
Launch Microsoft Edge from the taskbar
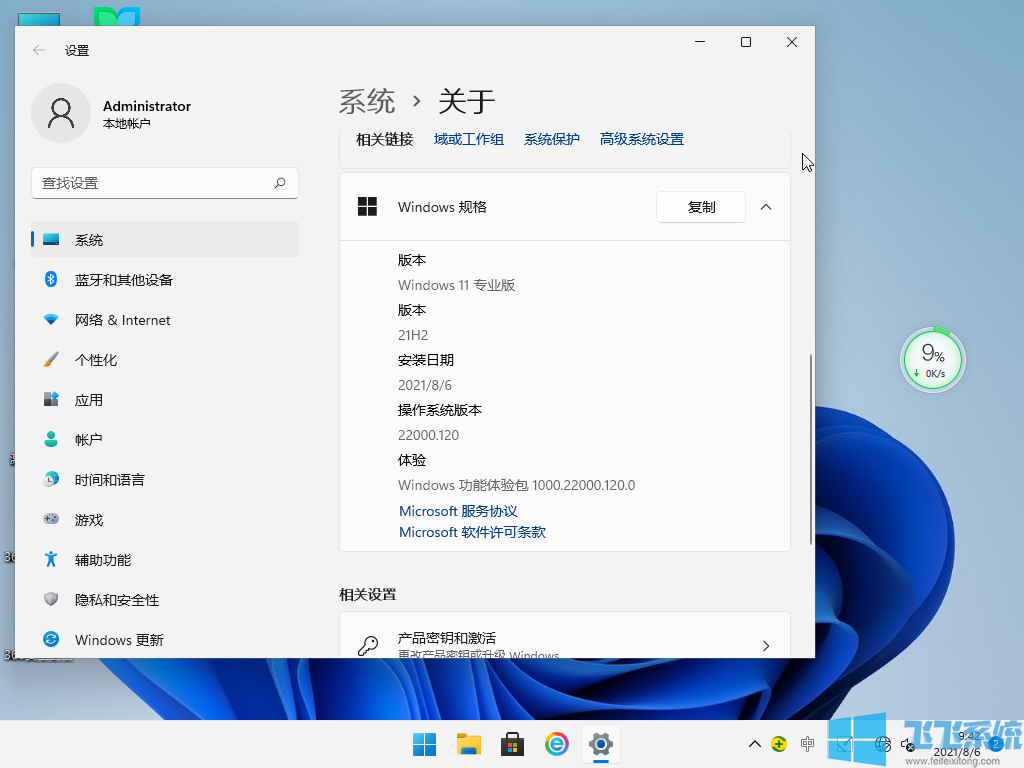(556, 744)
